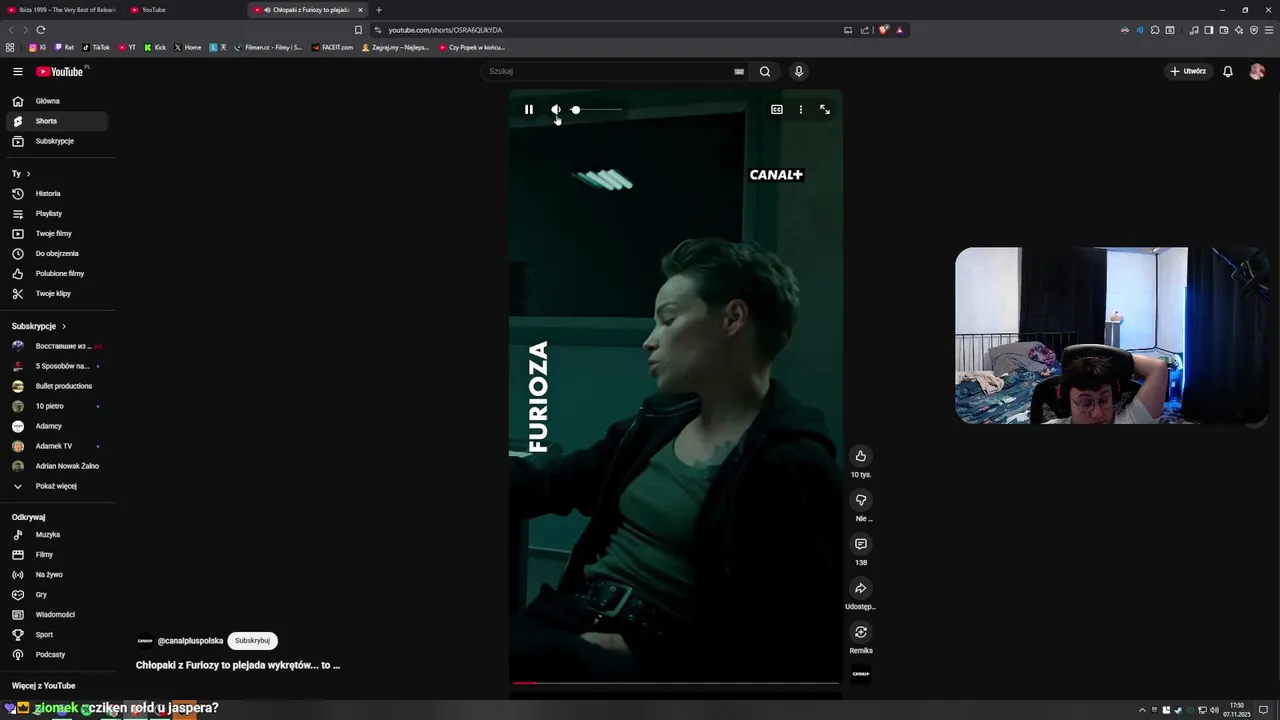The image size is (1280, 720).
Task: Open Historia in sidebar
Action: click(x=57, y=193)
